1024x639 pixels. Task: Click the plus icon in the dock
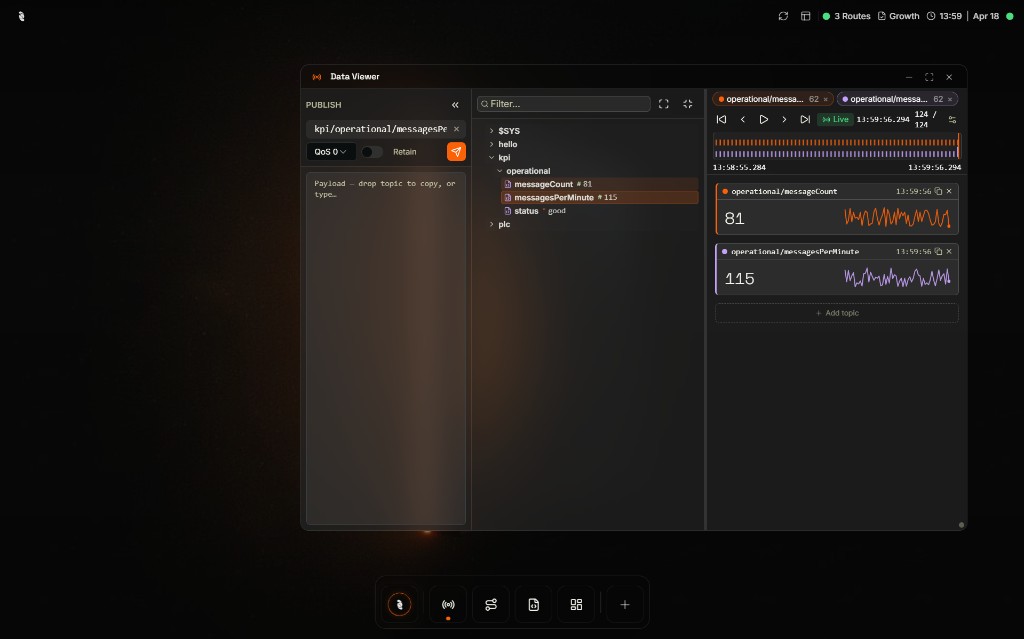[x=625, y=604]
